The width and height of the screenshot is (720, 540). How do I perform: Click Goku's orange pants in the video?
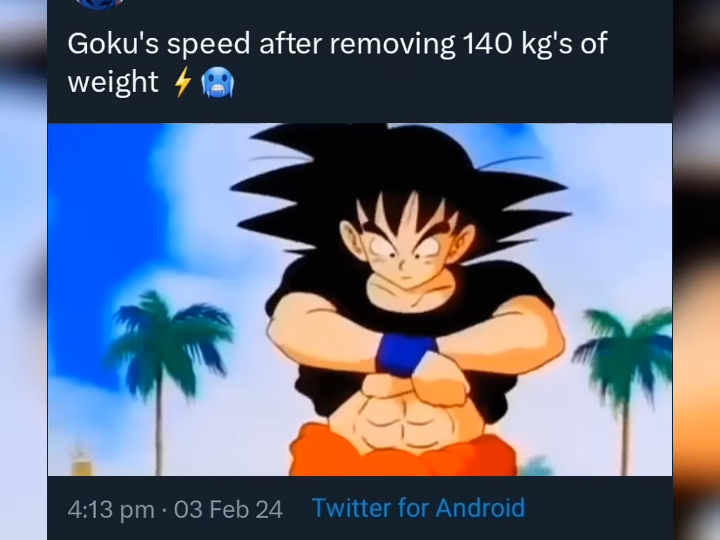[403, 452]
